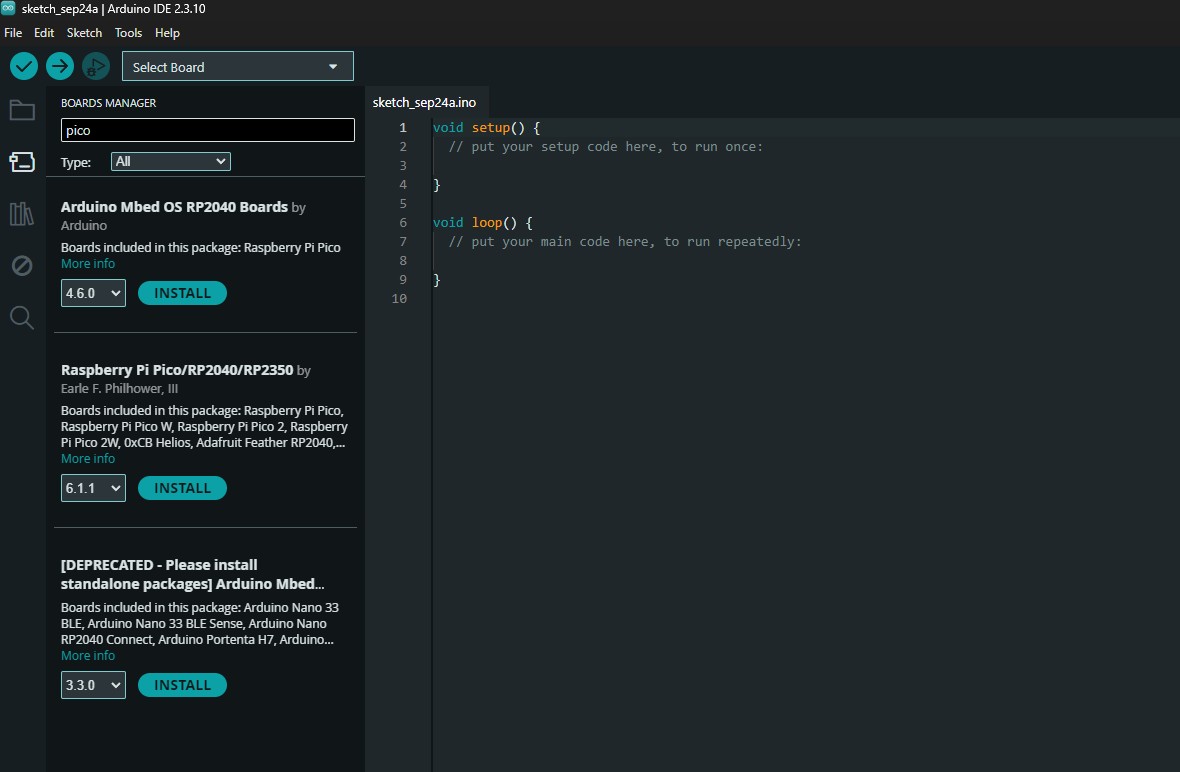Open the 4.6.0 version dropdown
Image resolution: width=1180 pixels, height=772 pixels.
[x=93, y=293]
